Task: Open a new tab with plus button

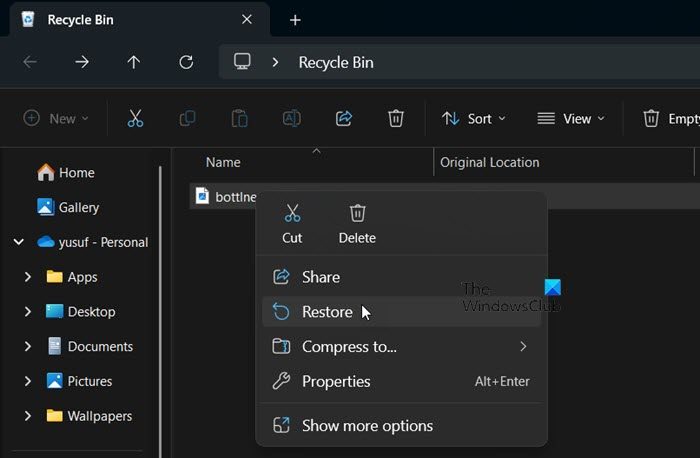Action: 295,20
